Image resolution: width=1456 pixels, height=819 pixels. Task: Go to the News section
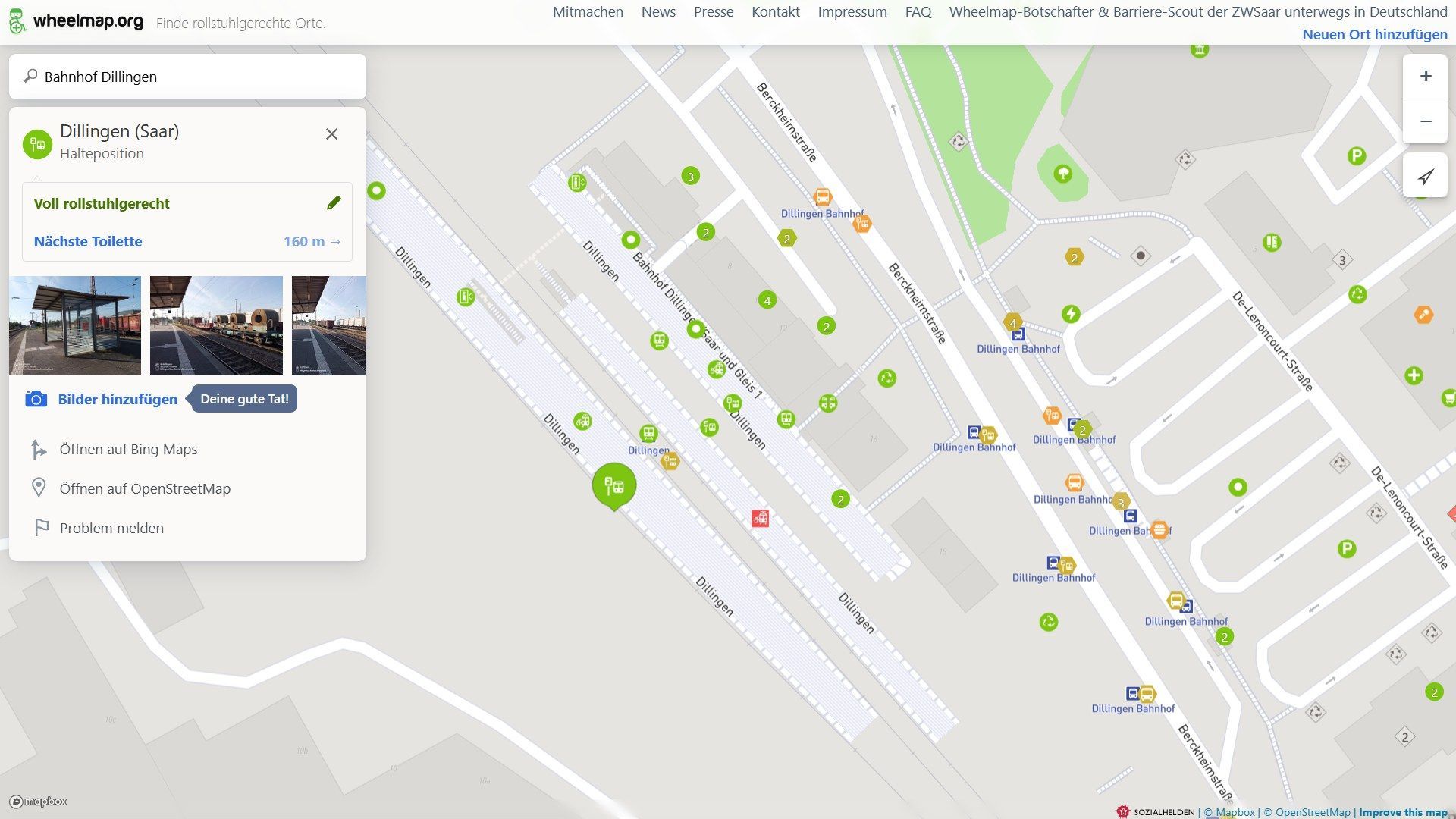tap(658, 12)
